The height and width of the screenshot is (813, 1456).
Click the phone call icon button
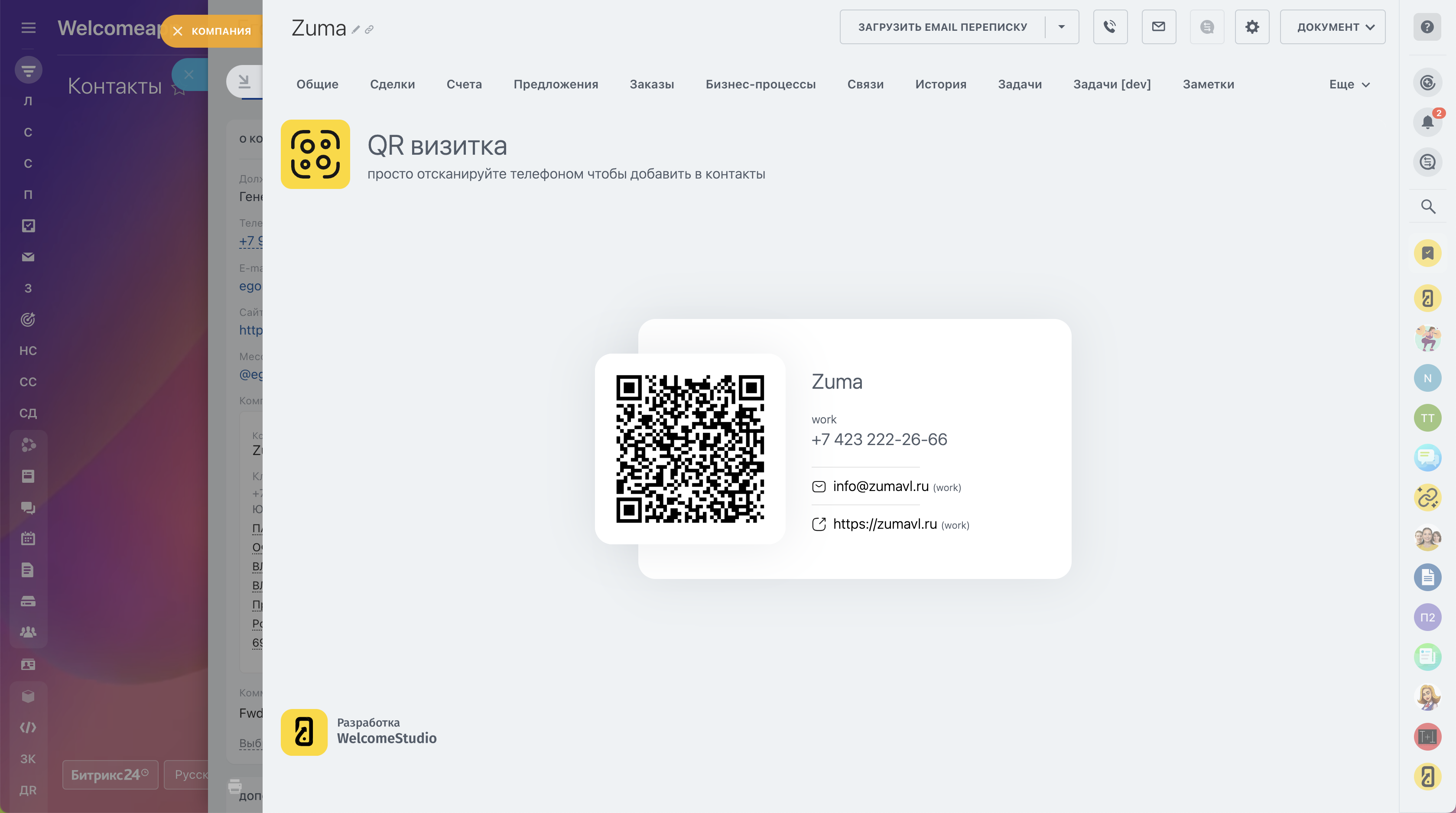(1109, 26)
